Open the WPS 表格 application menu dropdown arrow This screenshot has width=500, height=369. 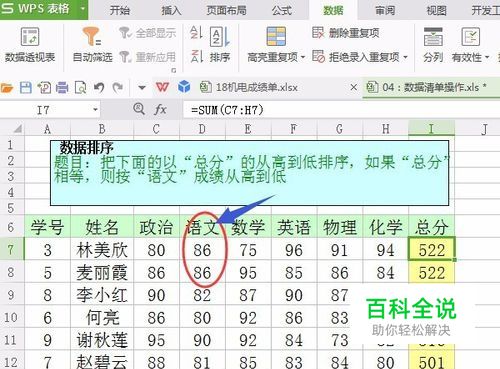[83, 8]
